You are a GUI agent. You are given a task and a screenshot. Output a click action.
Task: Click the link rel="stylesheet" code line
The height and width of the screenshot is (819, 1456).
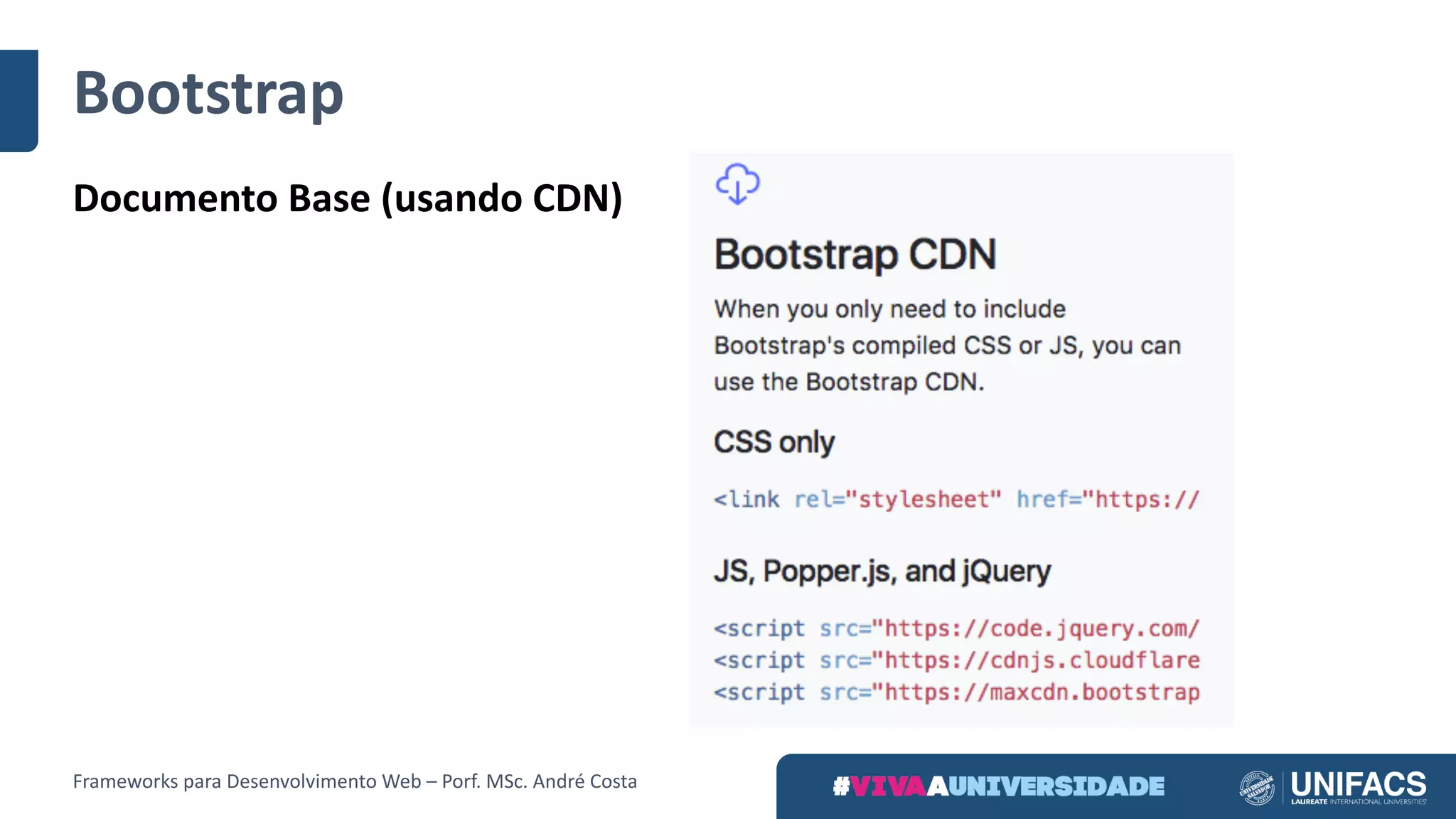click(957, 499)
